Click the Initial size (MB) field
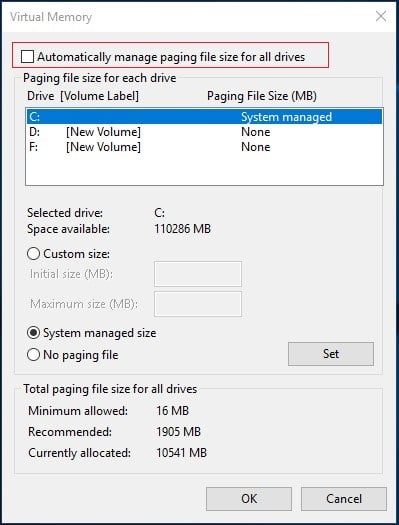Viewport: 399px width, 525px height. [x=198, y=274]
